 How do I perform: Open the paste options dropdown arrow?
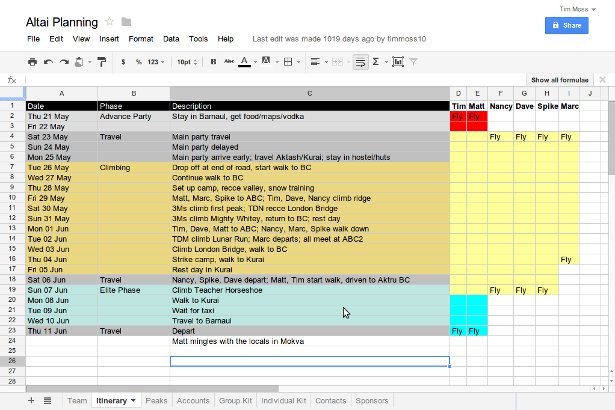click(89, 62)
